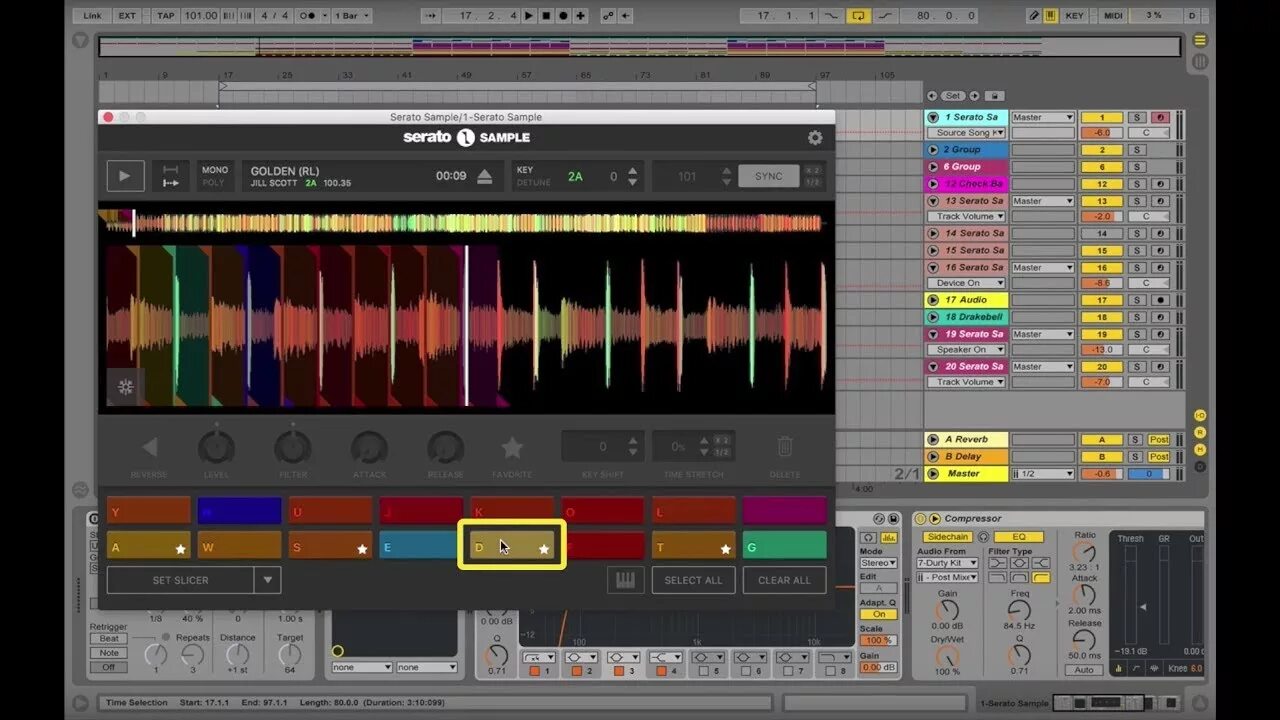Toggle MONO mode in Serato Sample

click(214, 170)
